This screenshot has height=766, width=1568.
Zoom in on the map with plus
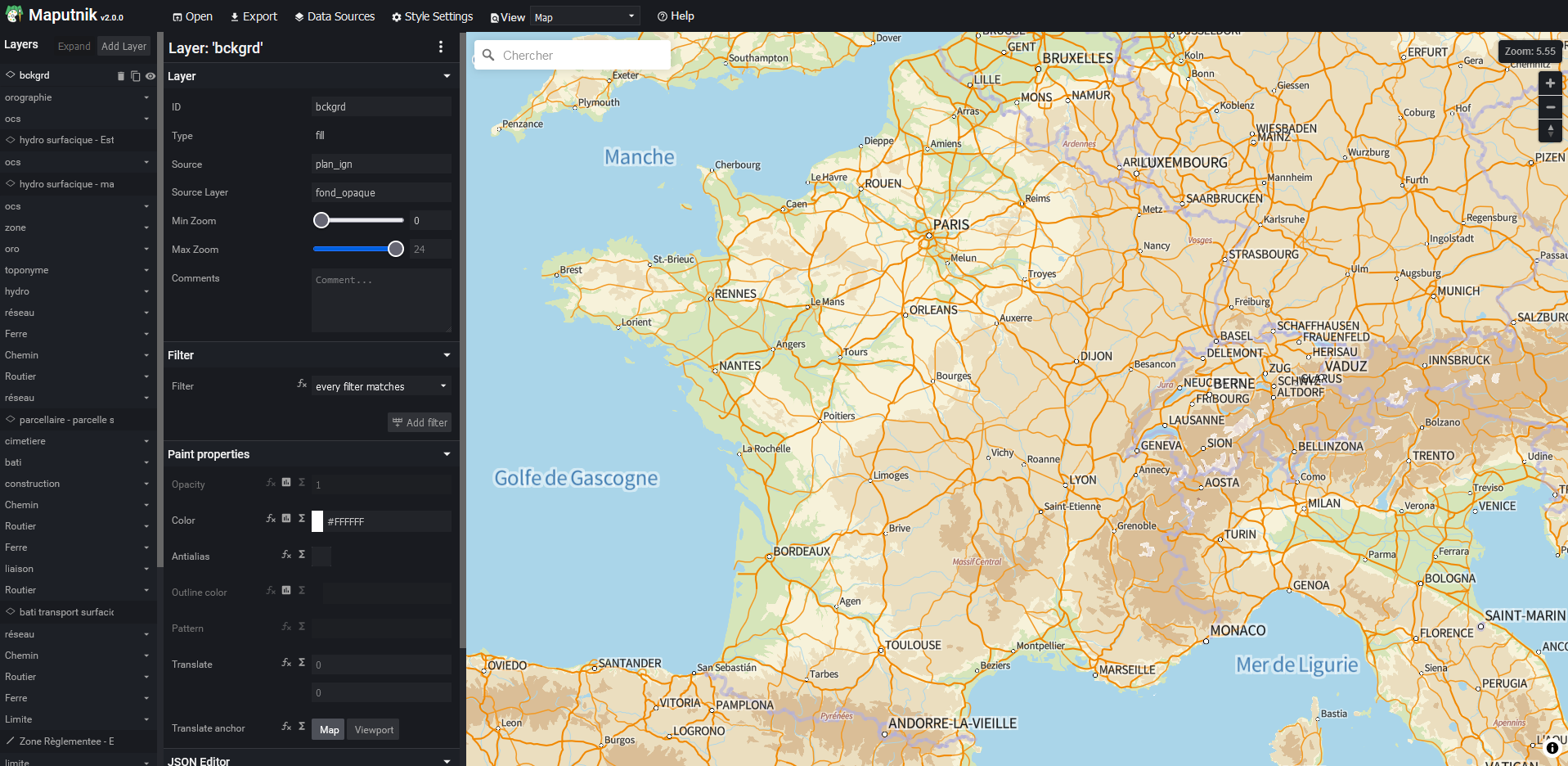coord(1550,83)
